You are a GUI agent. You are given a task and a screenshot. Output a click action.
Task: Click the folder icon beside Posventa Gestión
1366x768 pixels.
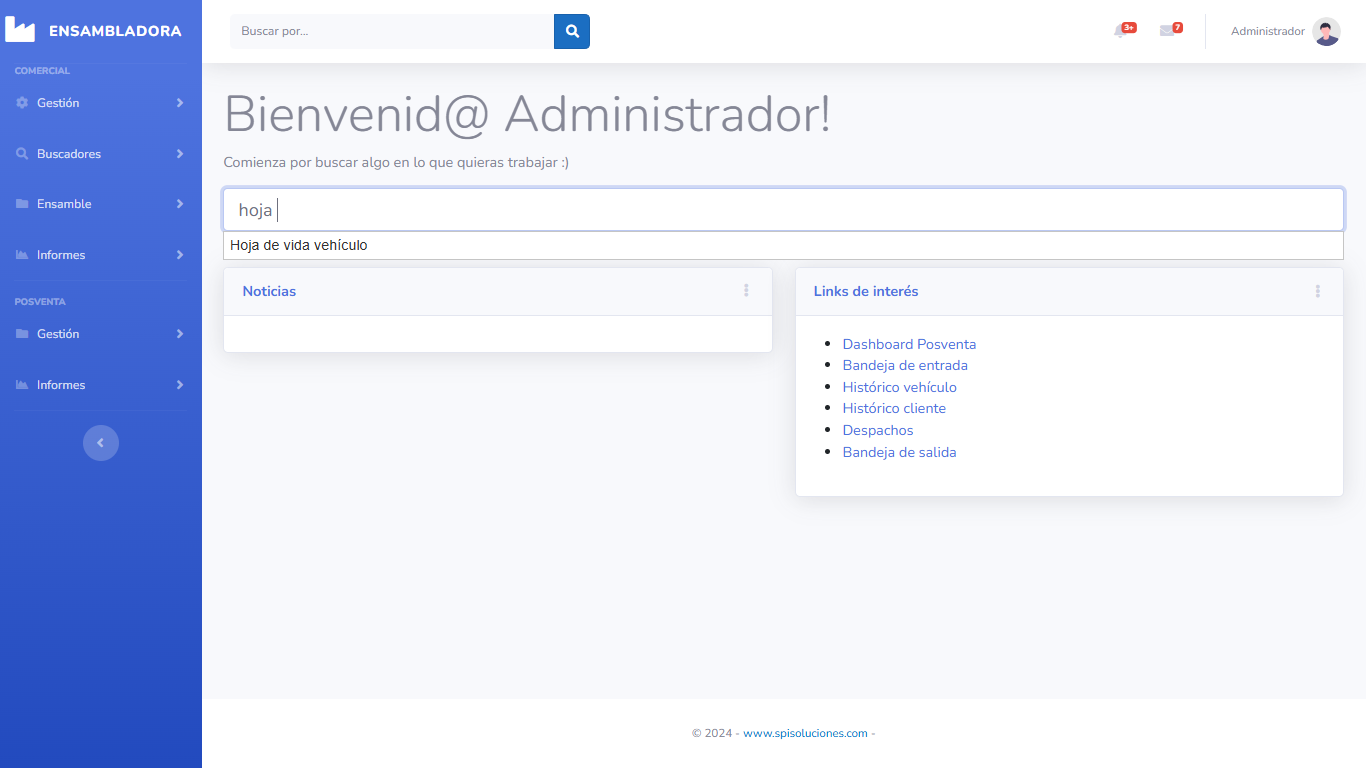(22, 334)
